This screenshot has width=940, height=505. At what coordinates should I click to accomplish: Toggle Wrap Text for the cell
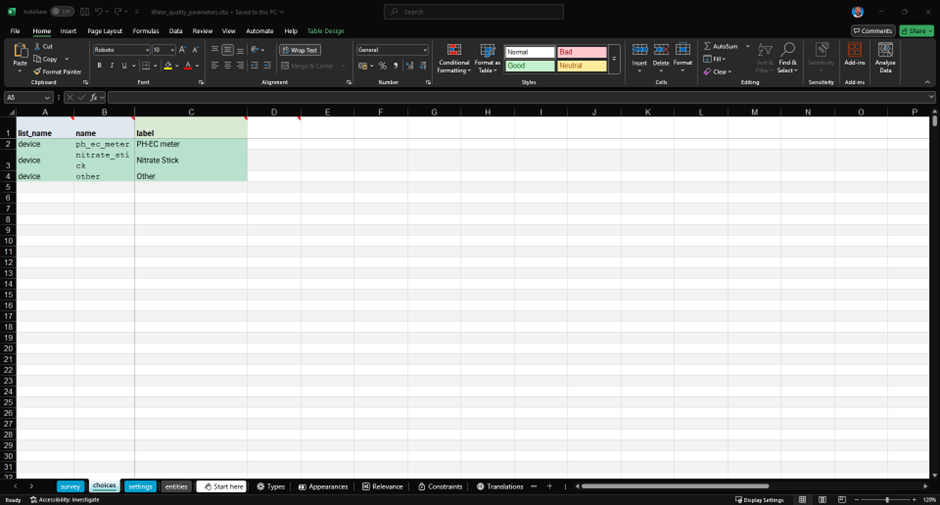300,50
